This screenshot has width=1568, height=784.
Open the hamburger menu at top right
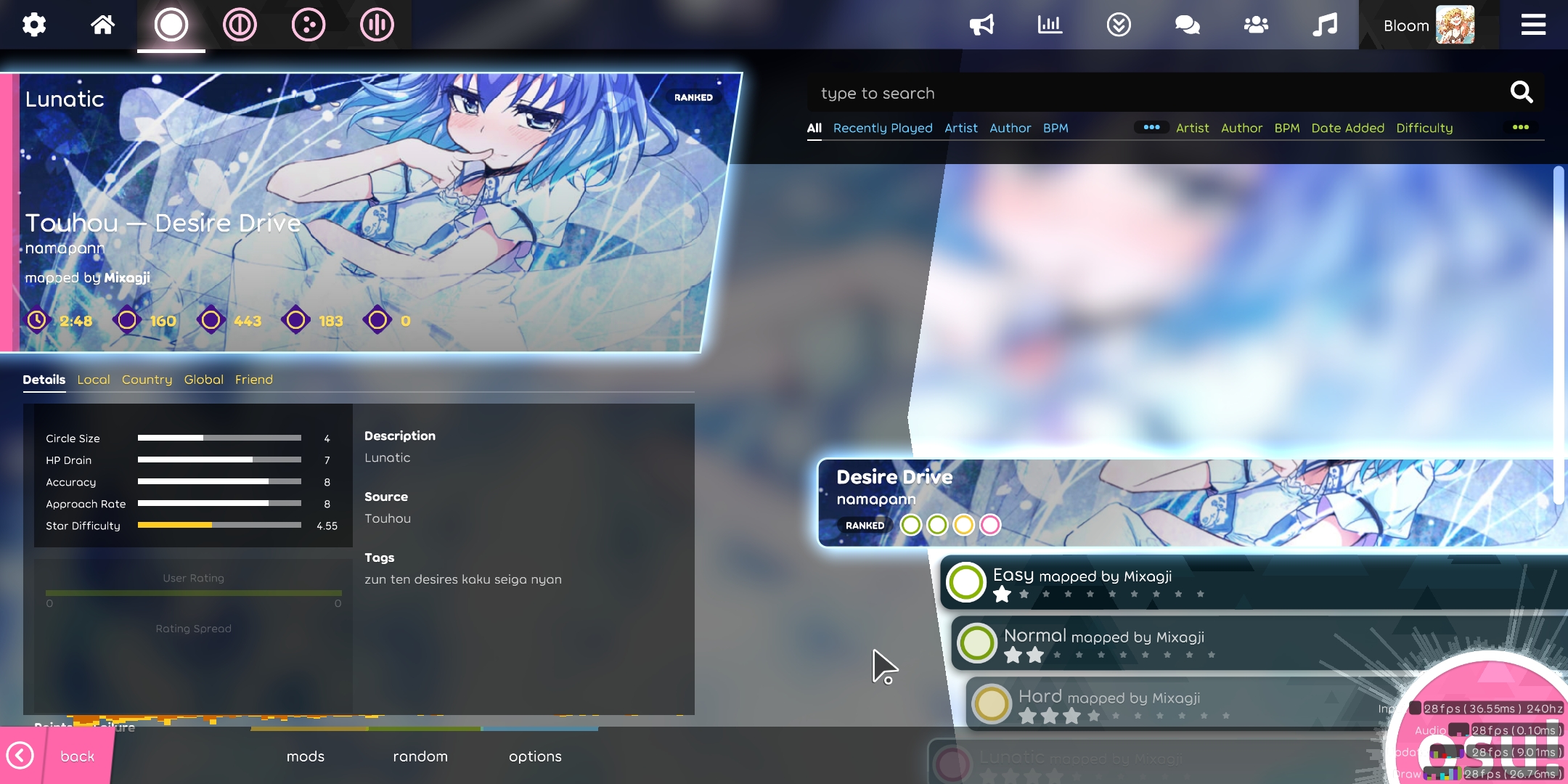pos(1533,25)
